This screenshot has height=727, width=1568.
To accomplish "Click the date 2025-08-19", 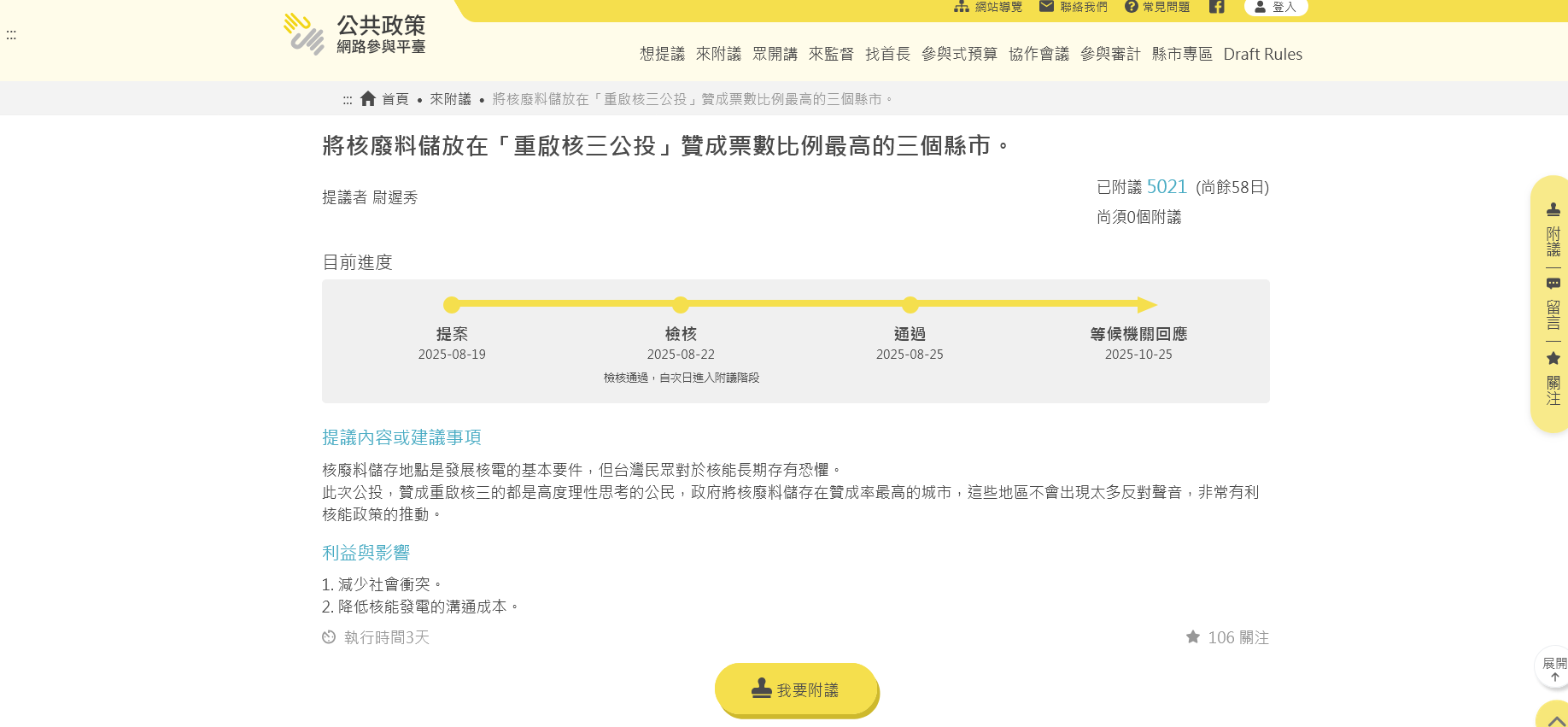I will click(x=452, y=355).
